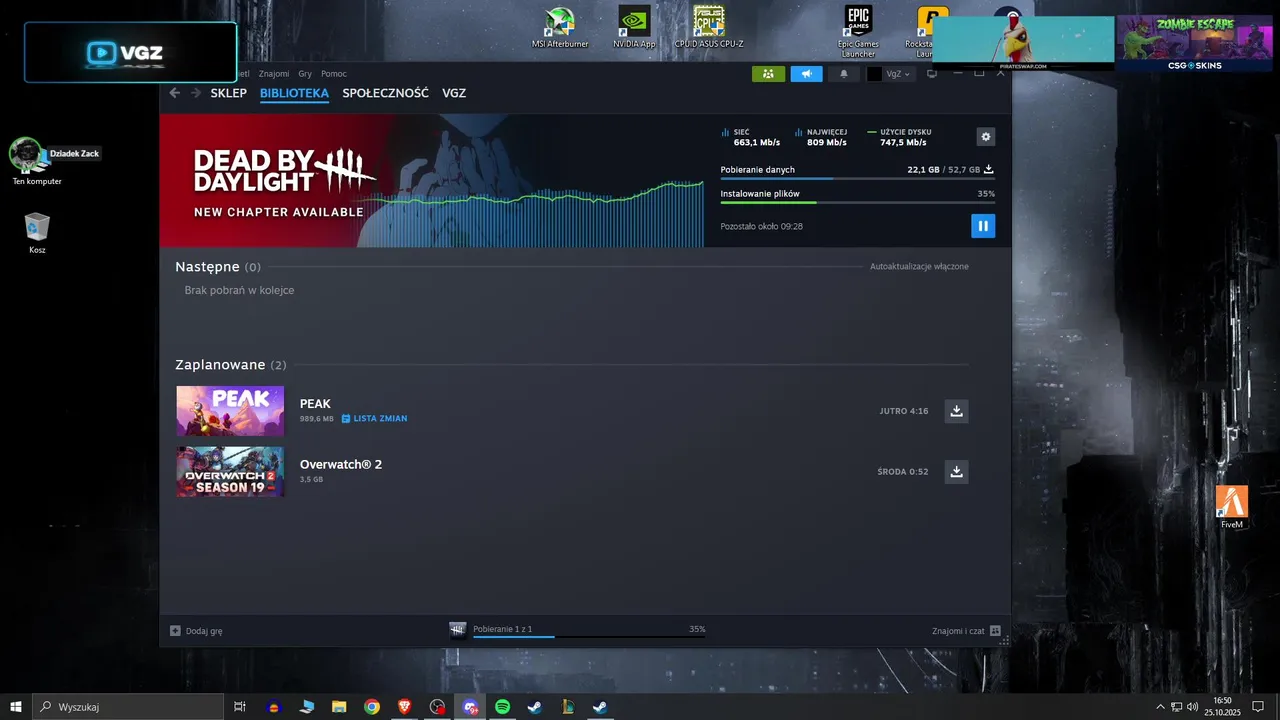Click the PEAK scheduled time Jutro 4:16
The width and height of the screenshot is (1280, 720).
pyautogui.click(x=904, y=411)
